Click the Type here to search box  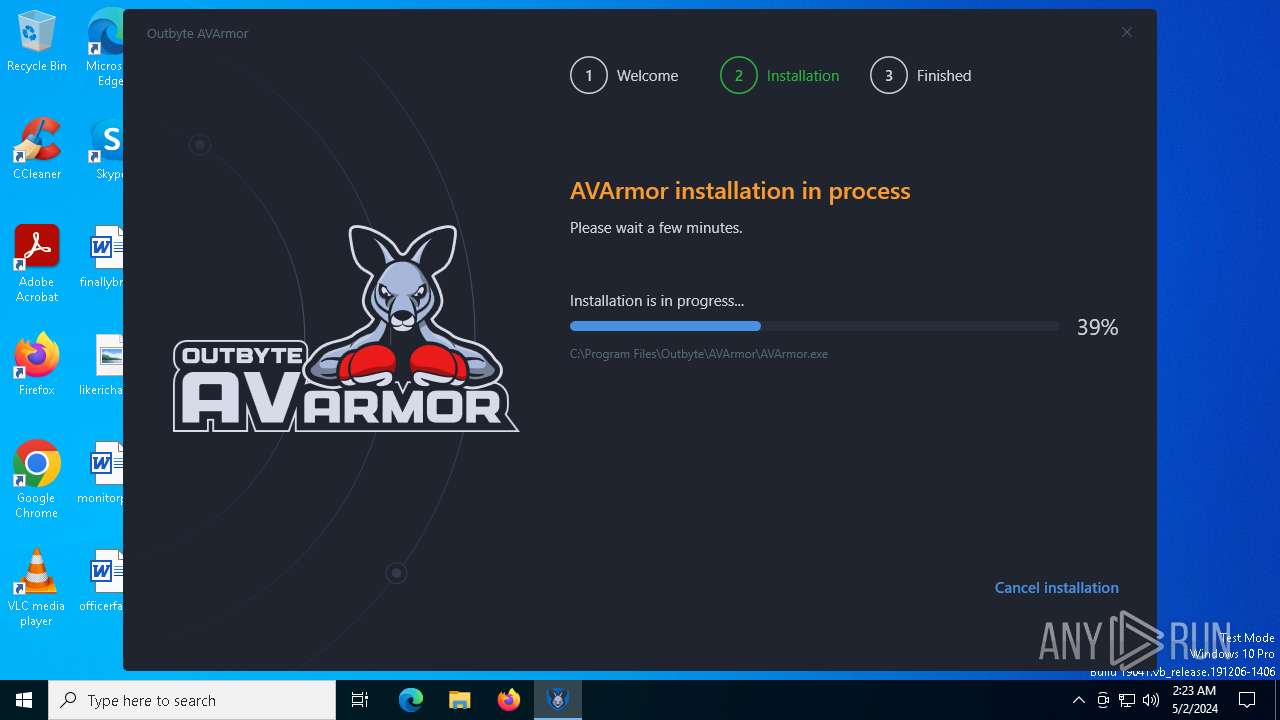(192, 700)
